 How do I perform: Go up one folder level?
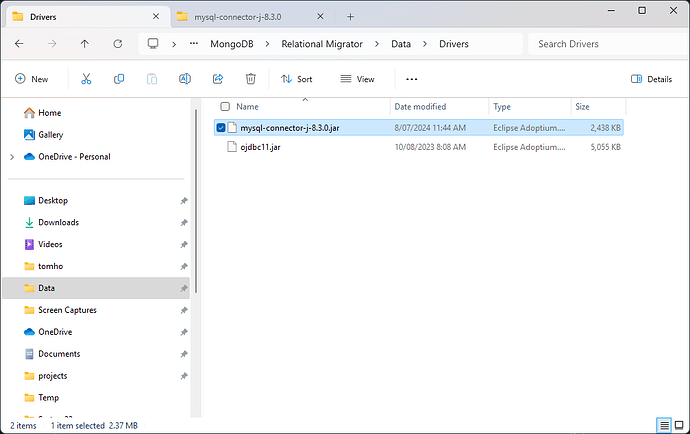click(85, 44)
